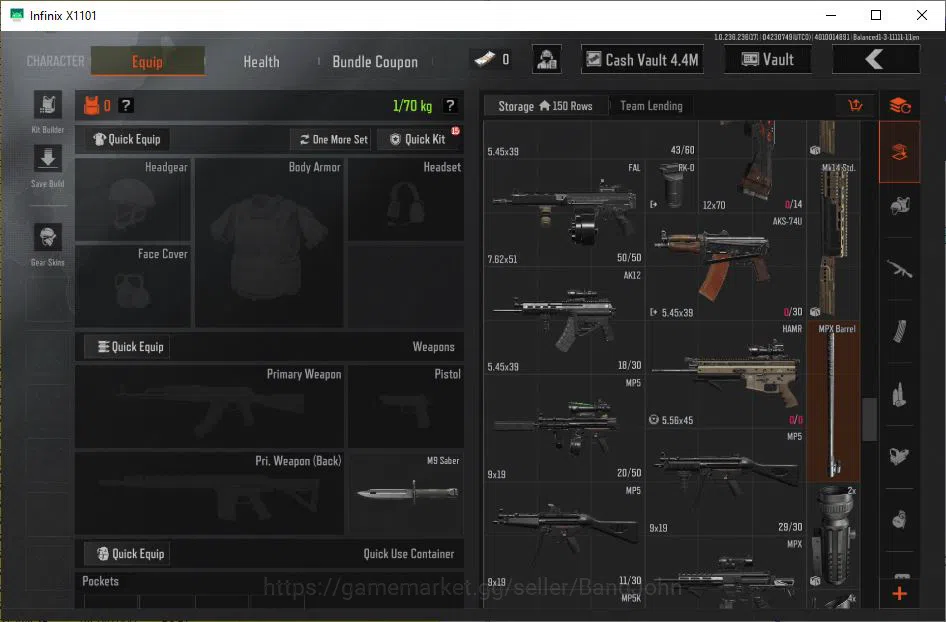The height and width of the screenshot is (622, 946).
Task: Filter storage by attachments sight category
Action: 900,457
